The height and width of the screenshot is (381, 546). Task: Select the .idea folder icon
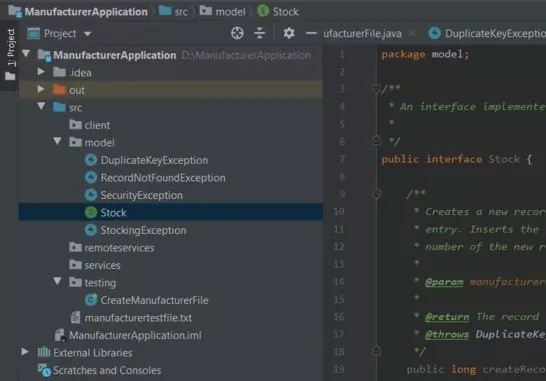59,72
